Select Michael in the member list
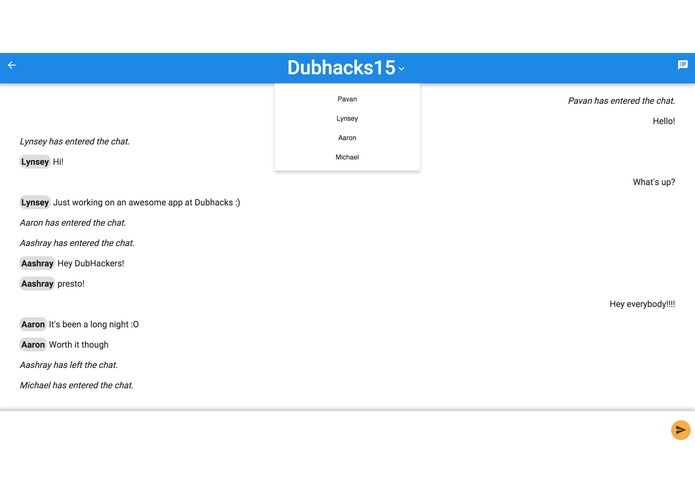This screenshot has width=695, height=494. [347, 157]
